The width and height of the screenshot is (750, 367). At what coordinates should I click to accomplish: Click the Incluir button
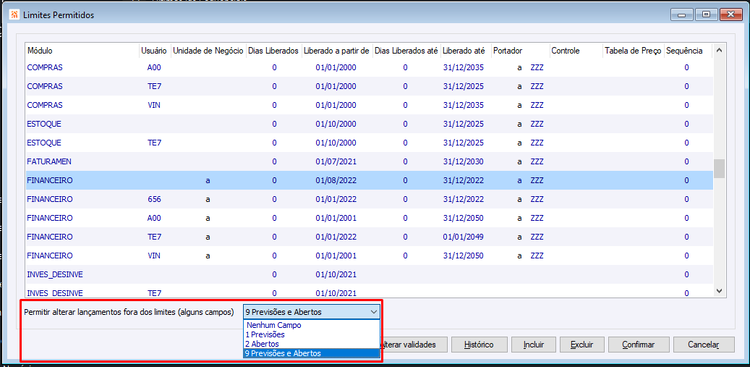tap(533, 345)
